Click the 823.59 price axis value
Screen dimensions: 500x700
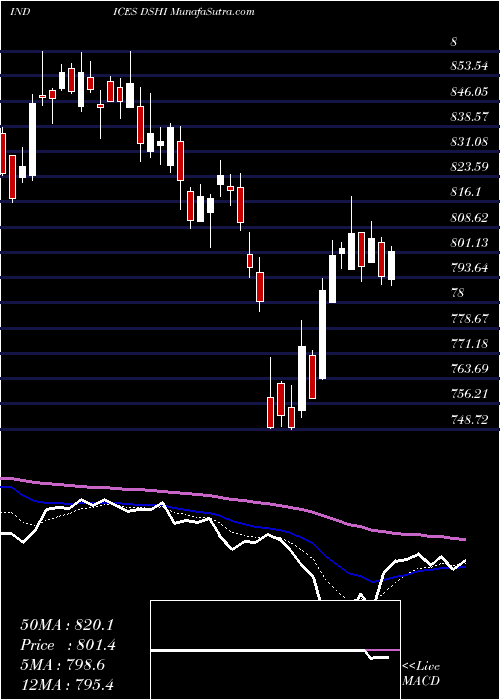pyautogui.click(x=469, y=167)
